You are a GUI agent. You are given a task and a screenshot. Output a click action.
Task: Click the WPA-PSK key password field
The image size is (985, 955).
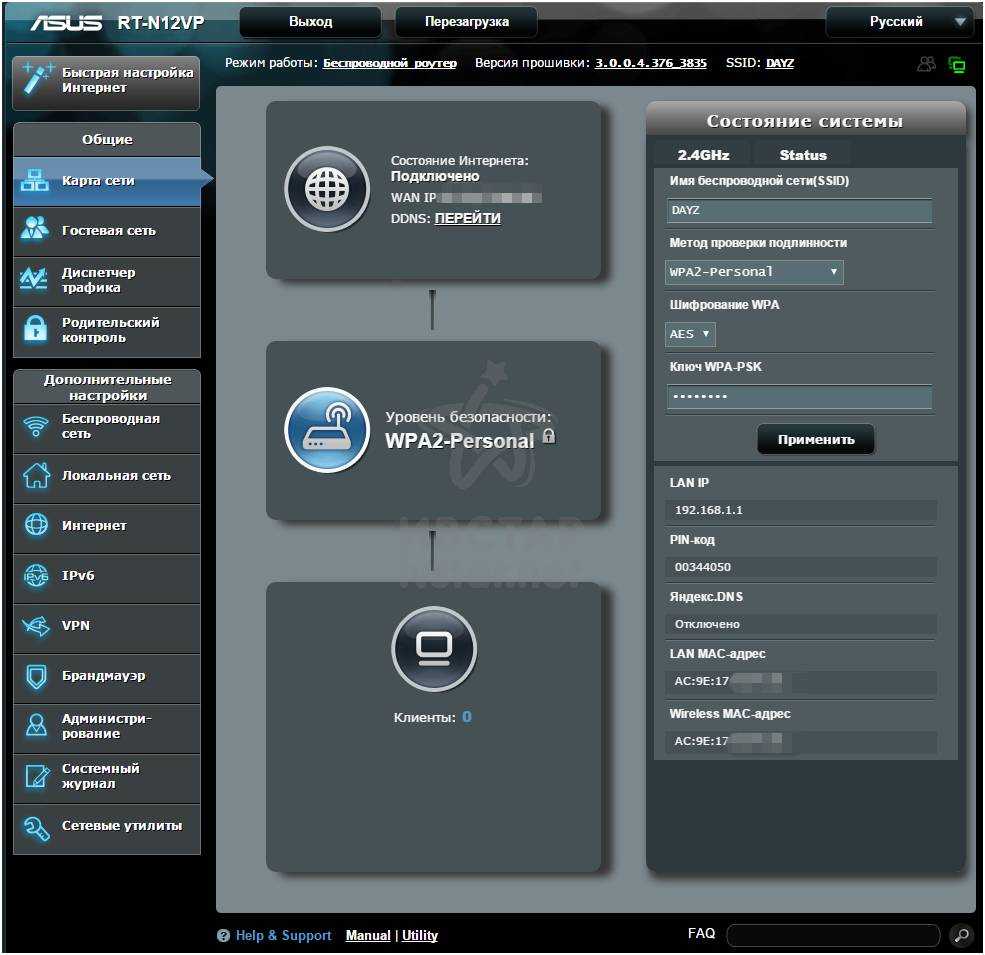click(799, 397)
